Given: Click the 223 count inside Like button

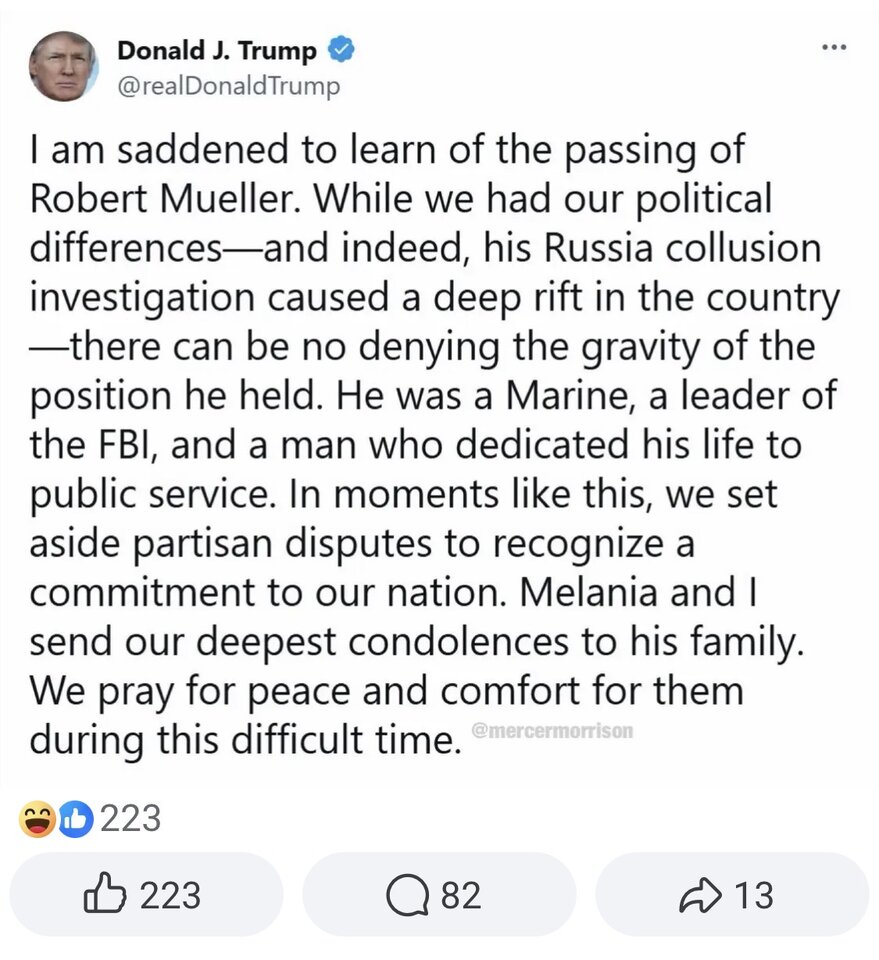Looking at the screenshot, I should coord(169,895).
